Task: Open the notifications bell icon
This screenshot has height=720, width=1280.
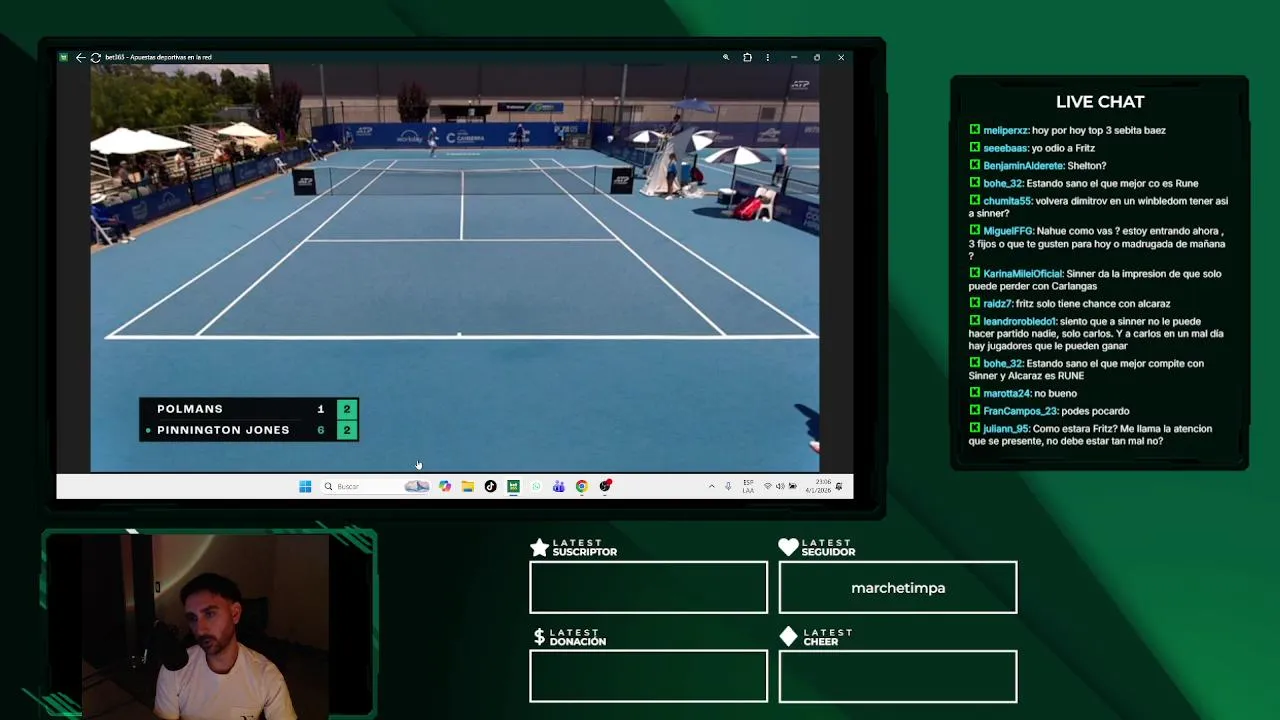Action: (x=839, y=486)
